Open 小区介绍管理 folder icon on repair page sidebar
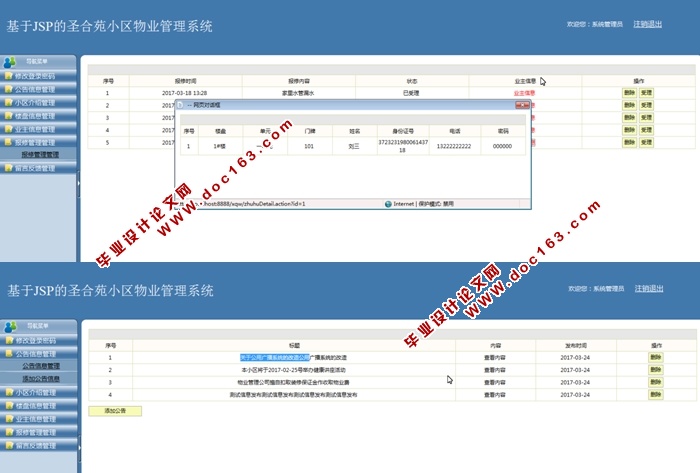 [8, 103]
